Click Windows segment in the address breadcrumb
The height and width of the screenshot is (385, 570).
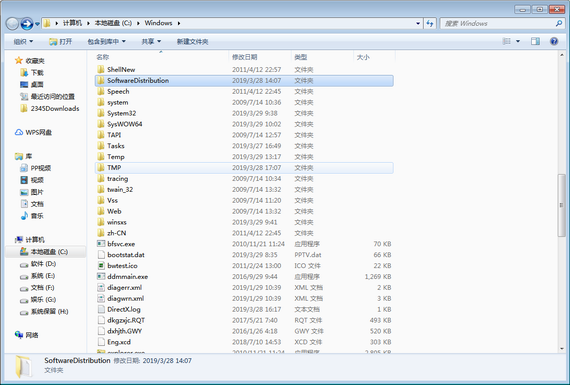coord(158,23)
